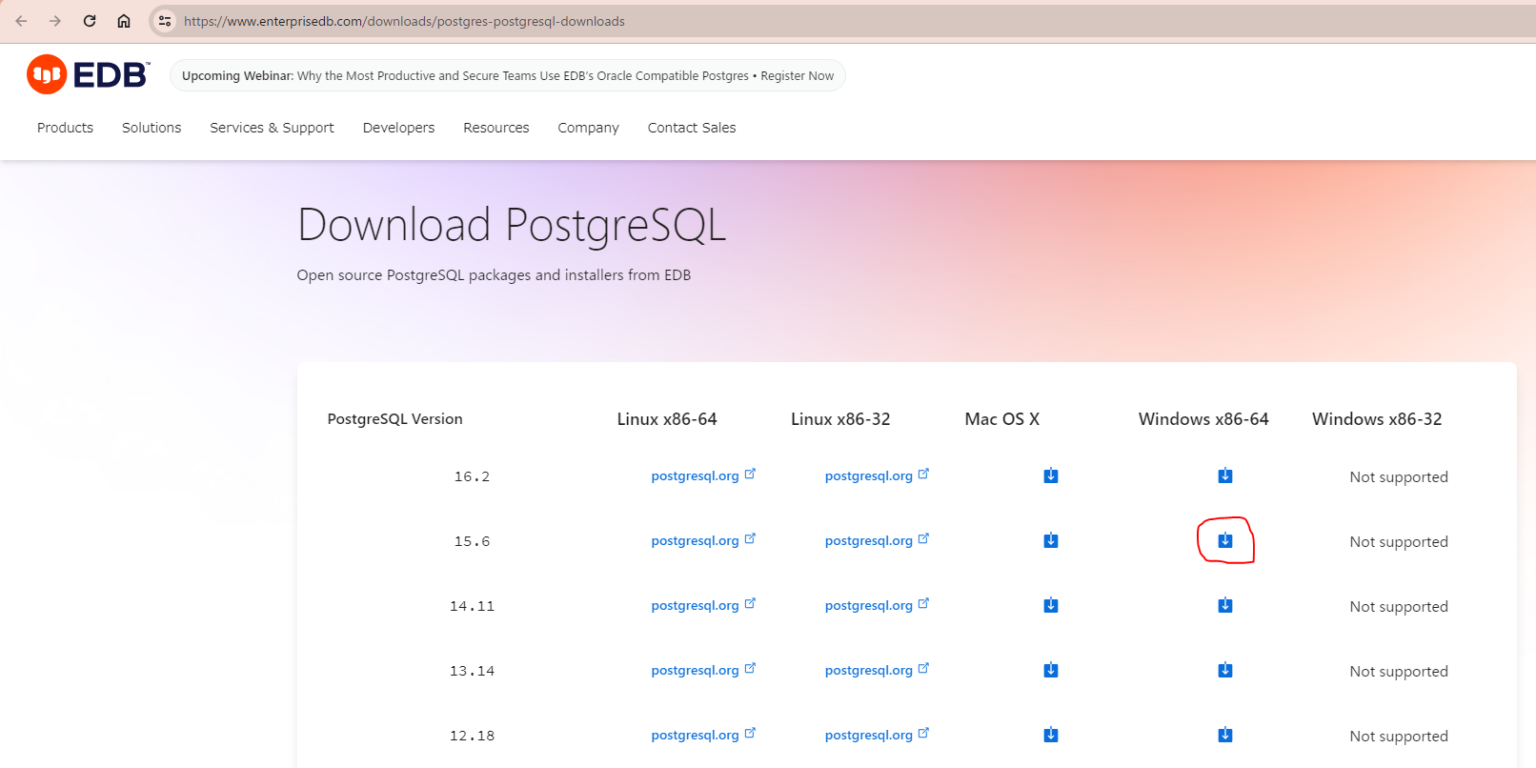This screenshot has width=1536, height=768.
Task: Click the browser home icon
Action: click(x=124, y=20)
